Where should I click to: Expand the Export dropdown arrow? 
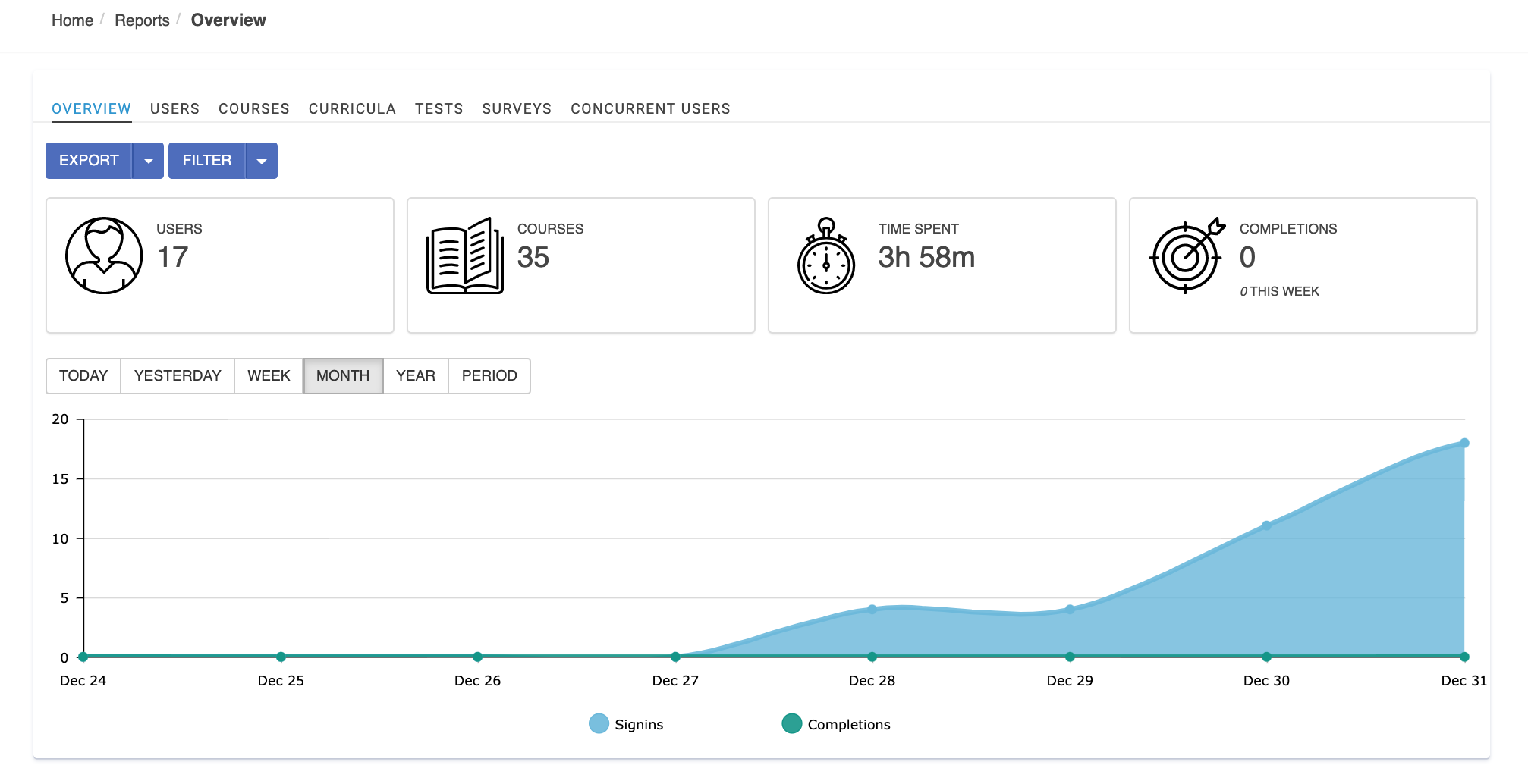click(149, 161)
